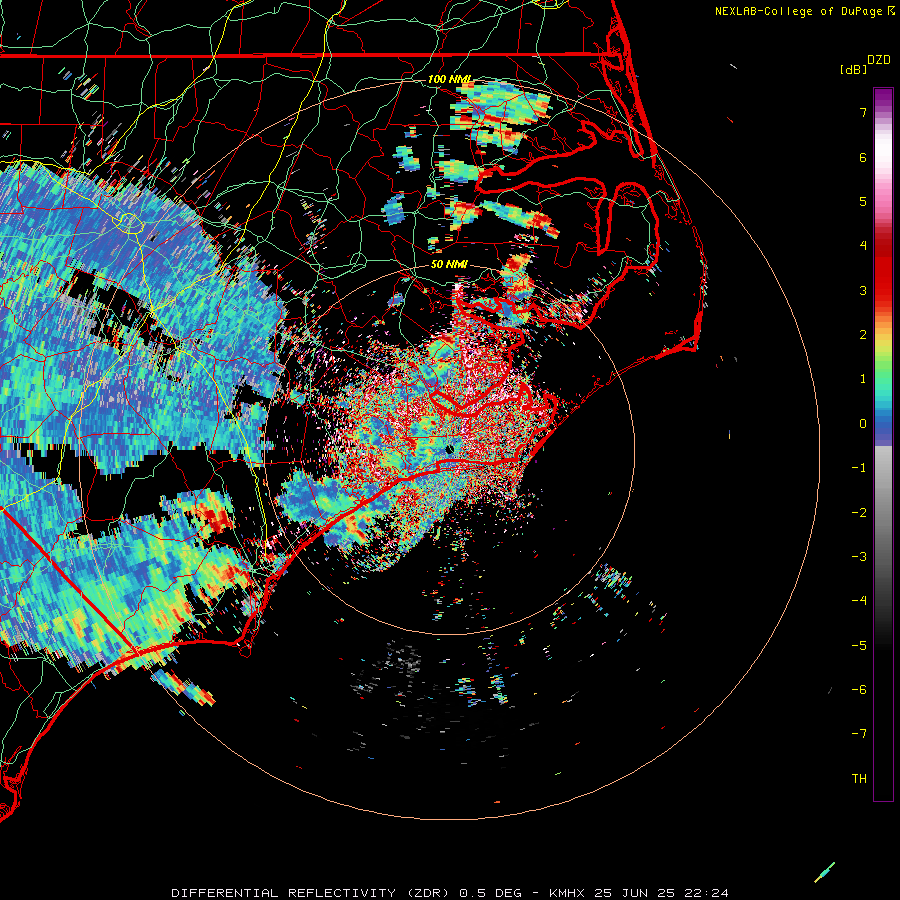Click the [dB] unit label
Image resolution: width=900 pixels, height=900 pixels.
[853, 69]
